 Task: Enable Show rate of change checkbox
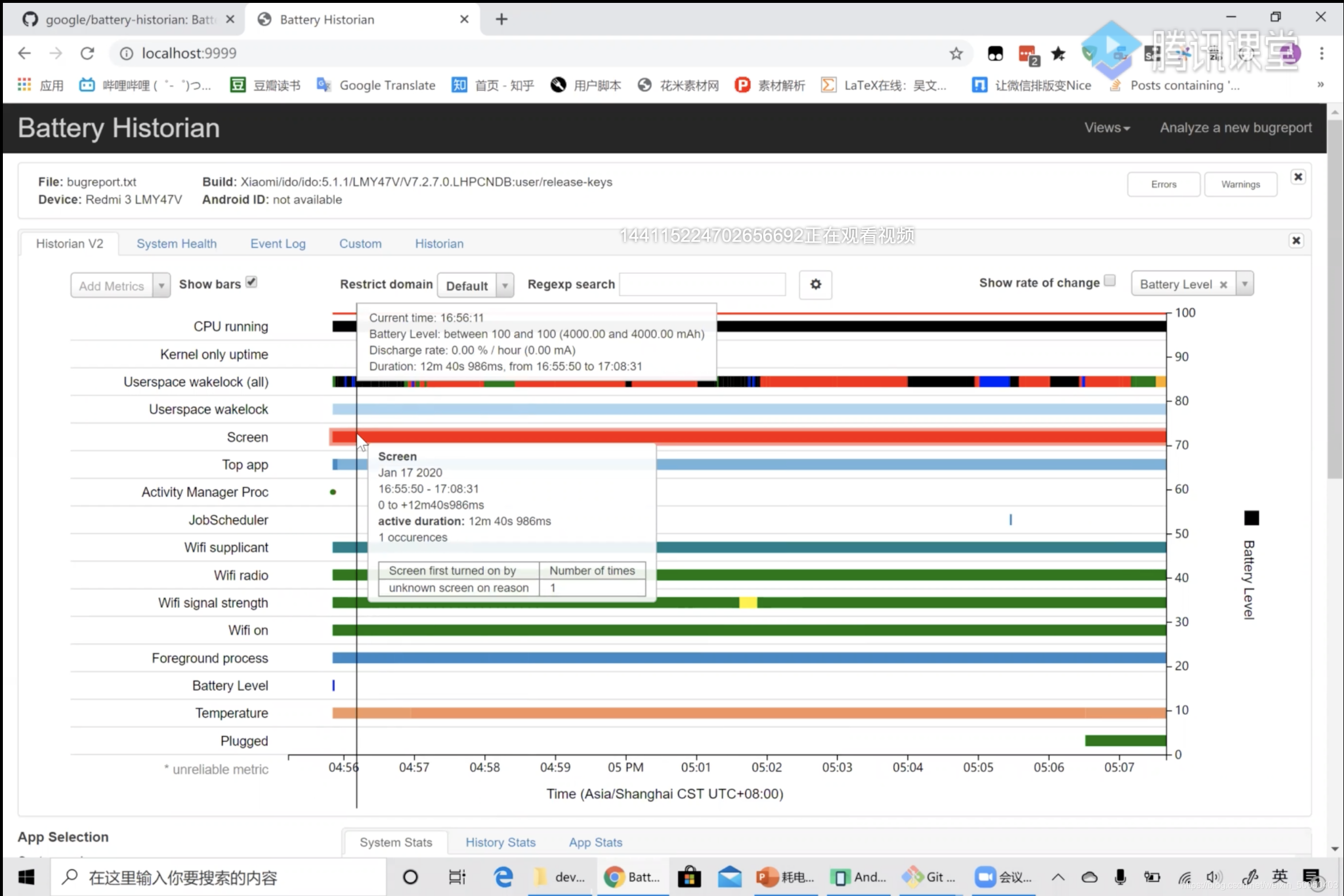(x=1110, y=281)
